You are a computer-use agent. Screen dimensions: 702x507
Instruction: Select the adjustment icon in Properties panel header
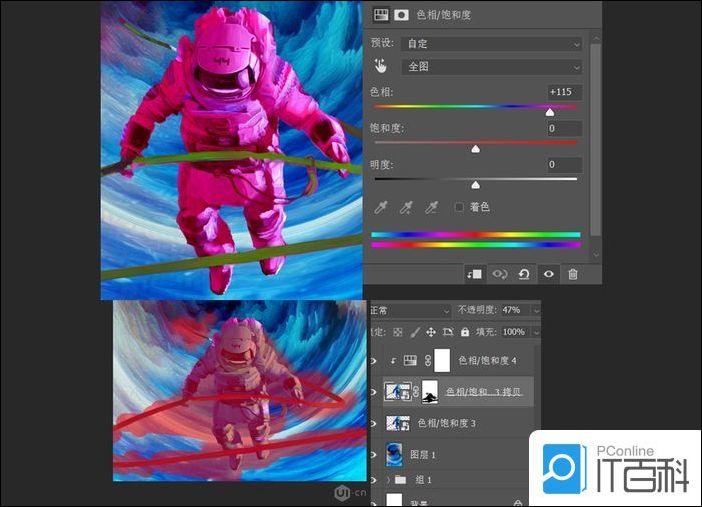pyautogui.click(x=381, y=15)
